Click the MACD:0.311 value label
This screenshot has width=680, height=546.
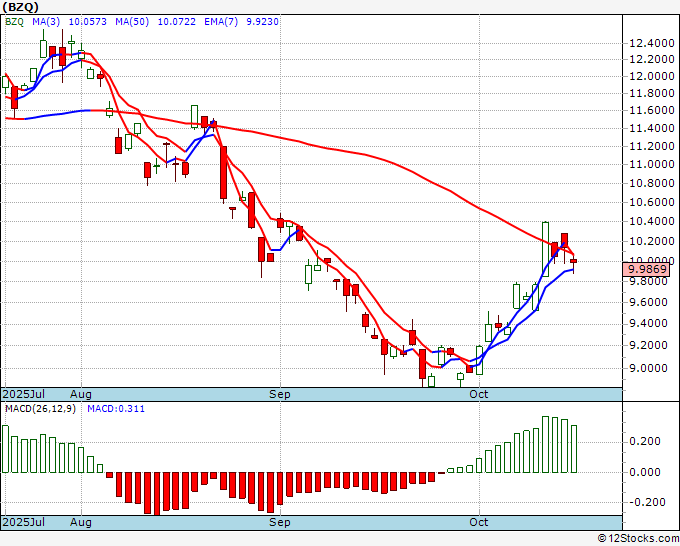(x=116, y=409)
